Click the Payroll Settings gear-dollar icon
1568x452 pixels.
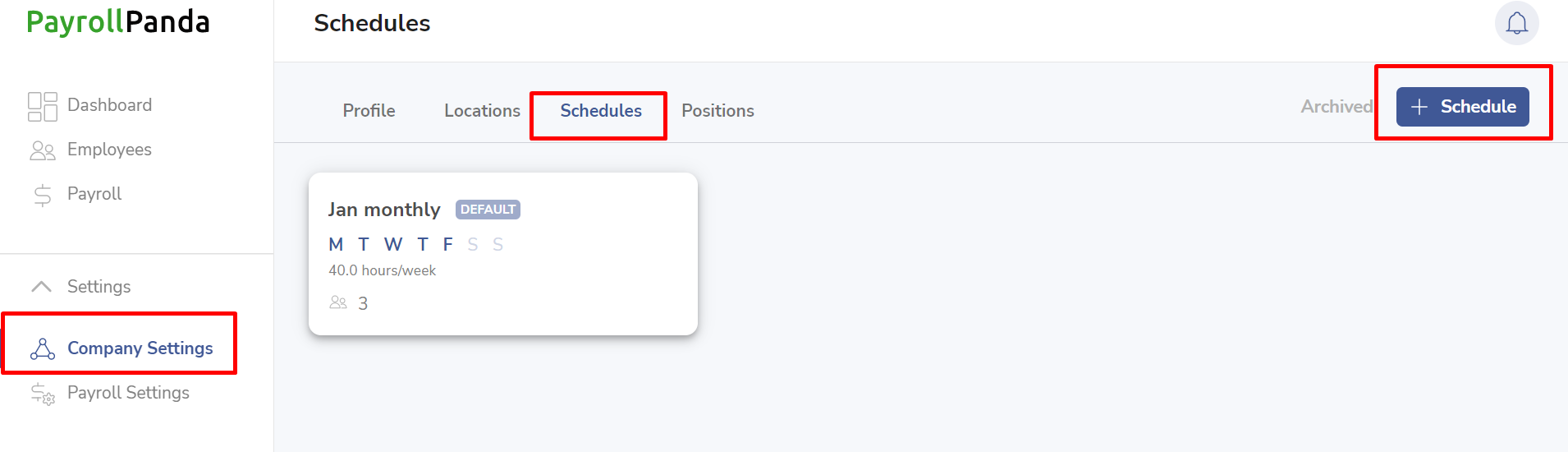point(43,394)
